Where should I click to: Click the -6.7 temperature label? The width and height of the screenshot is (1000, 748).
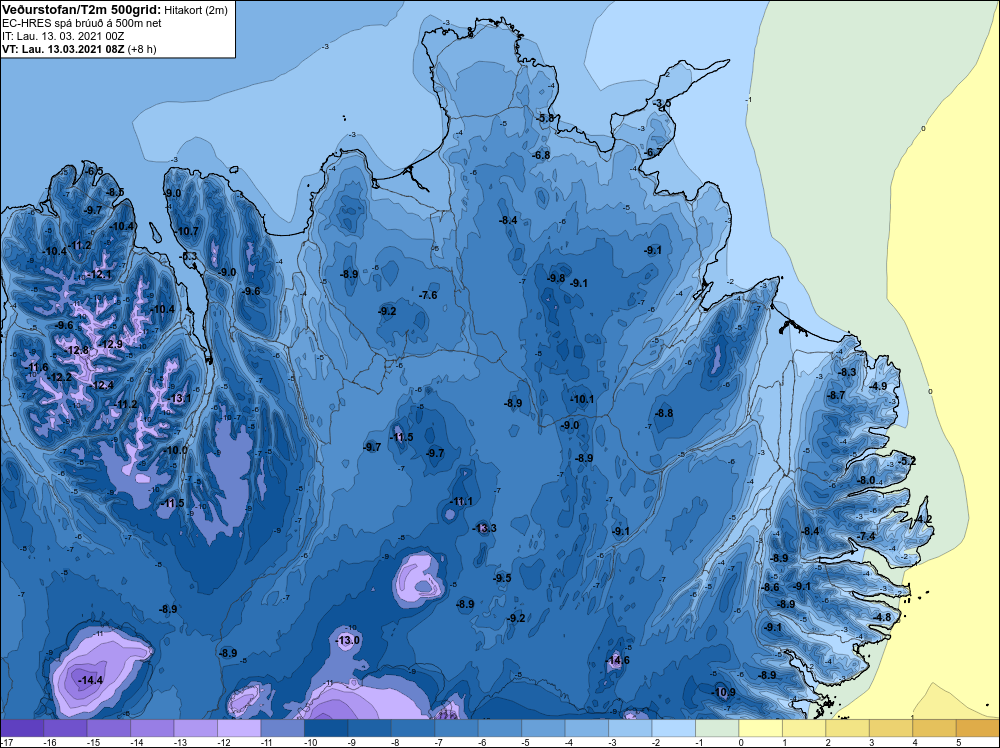point(652,152)
